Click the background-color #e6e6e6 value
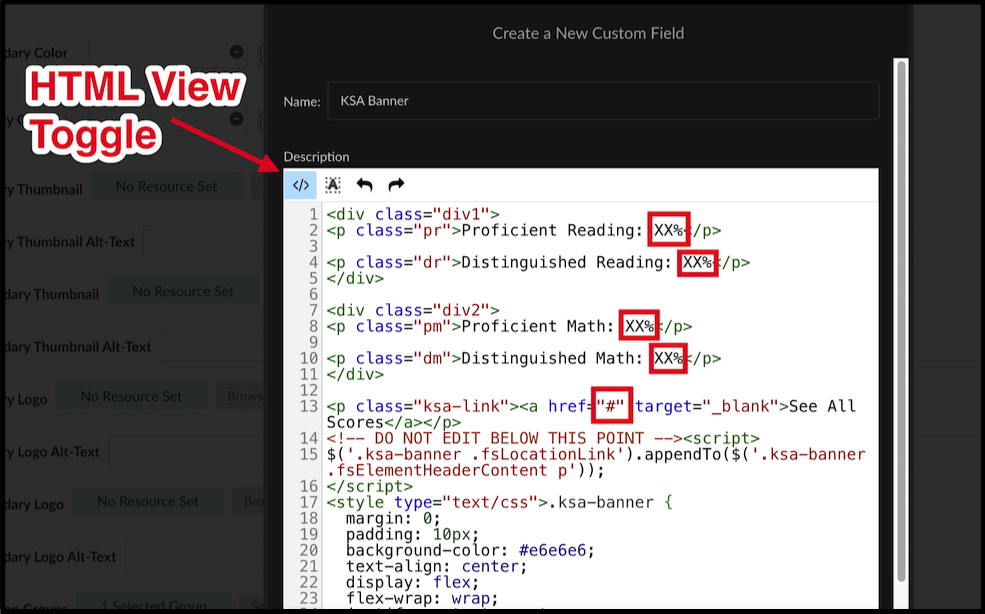The height and width of the screenshot is (614, 985). [x=552, y=551]
